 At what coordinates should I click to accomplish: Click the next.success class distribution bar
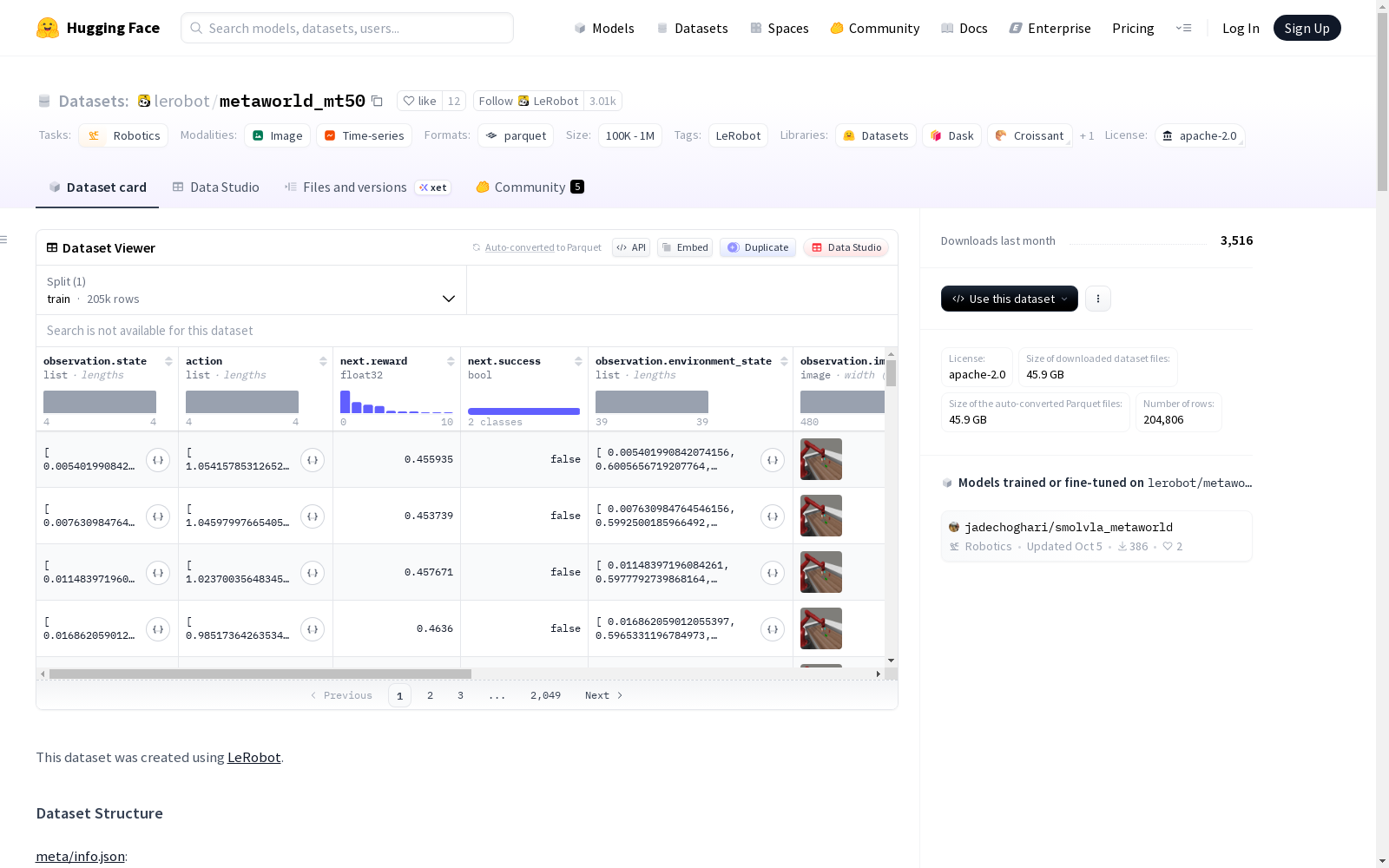point(523,411)
